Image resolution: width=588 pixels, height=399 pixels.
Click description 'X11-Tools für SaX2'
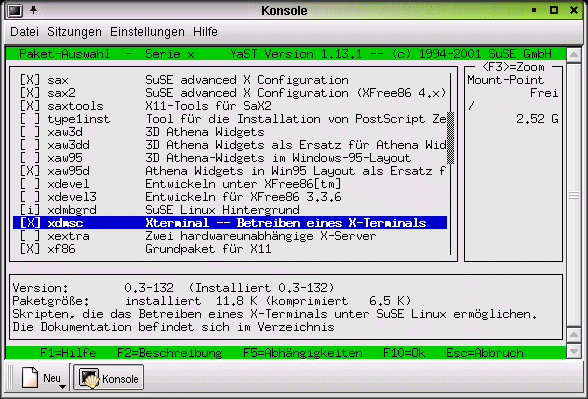coord(208,106)
